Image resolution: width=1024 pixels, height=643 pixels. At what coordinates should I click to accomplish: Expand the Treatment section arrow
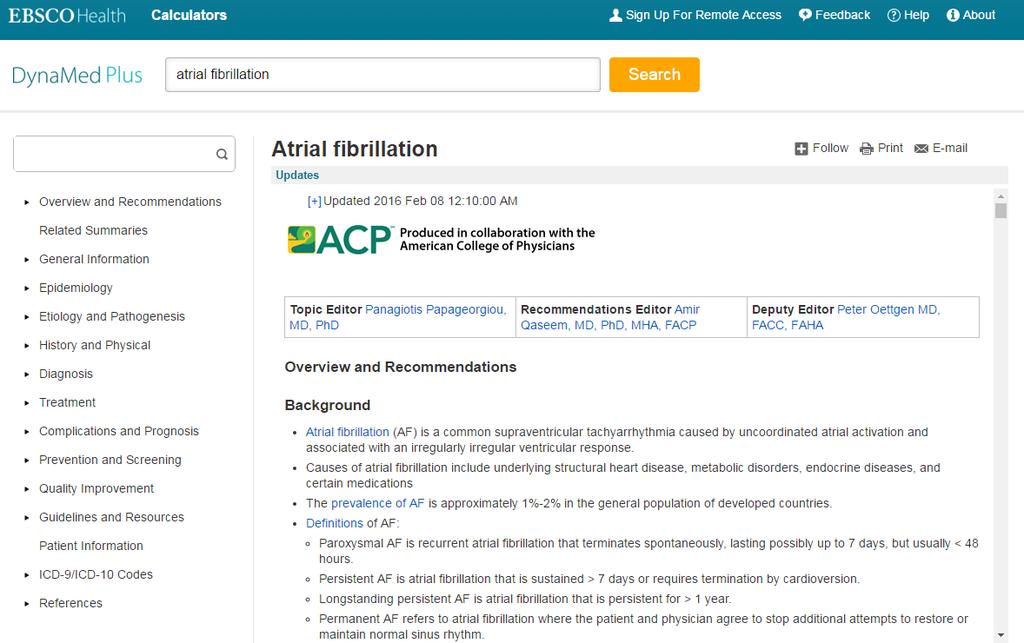pyautogui.click(x=27, y=403)
